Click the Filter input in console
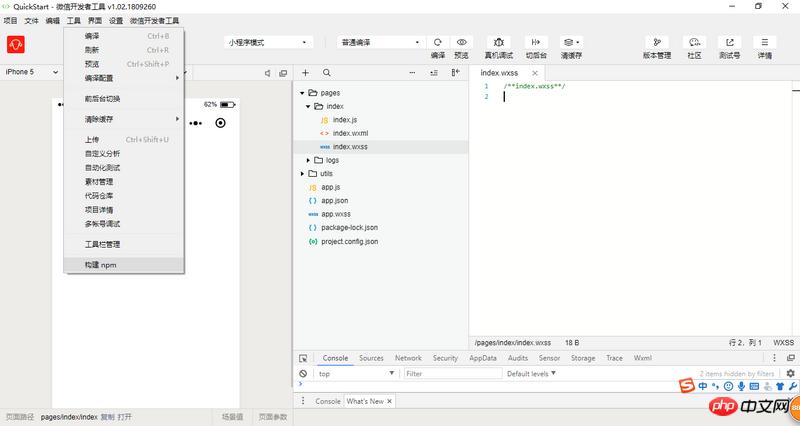This screenshot has height=426, width=800. pyautogui.click(x=450, y=373)
